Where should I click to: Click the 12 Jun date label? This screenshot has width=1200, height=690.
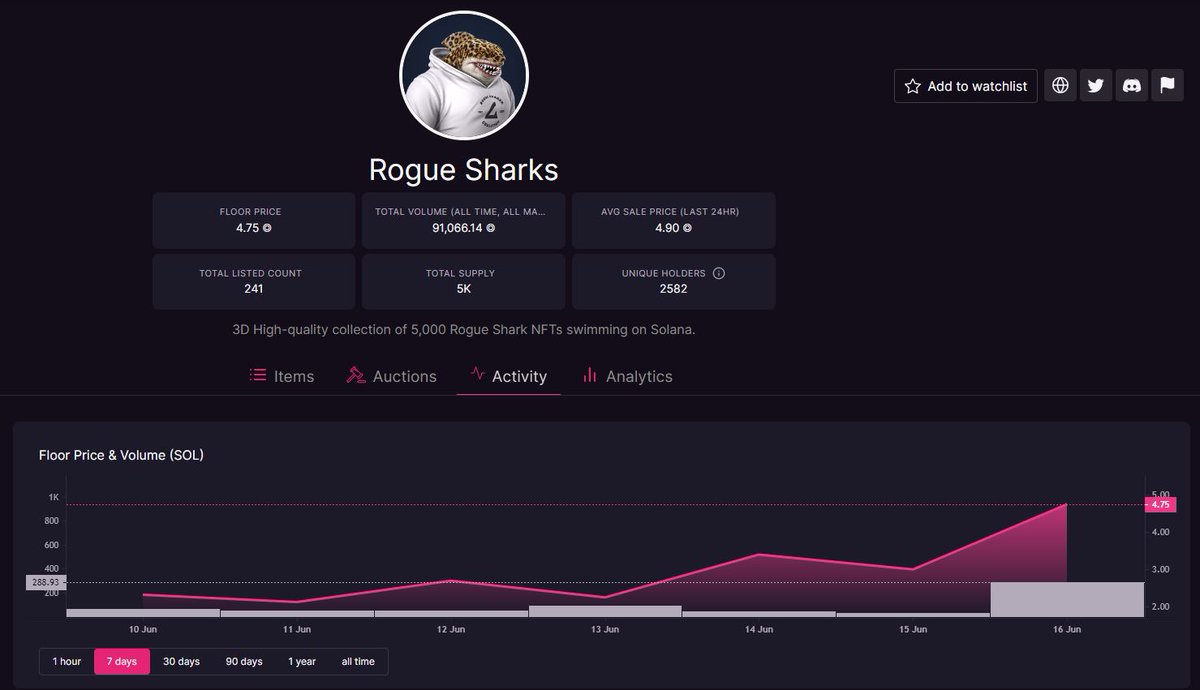coord(451,630)
